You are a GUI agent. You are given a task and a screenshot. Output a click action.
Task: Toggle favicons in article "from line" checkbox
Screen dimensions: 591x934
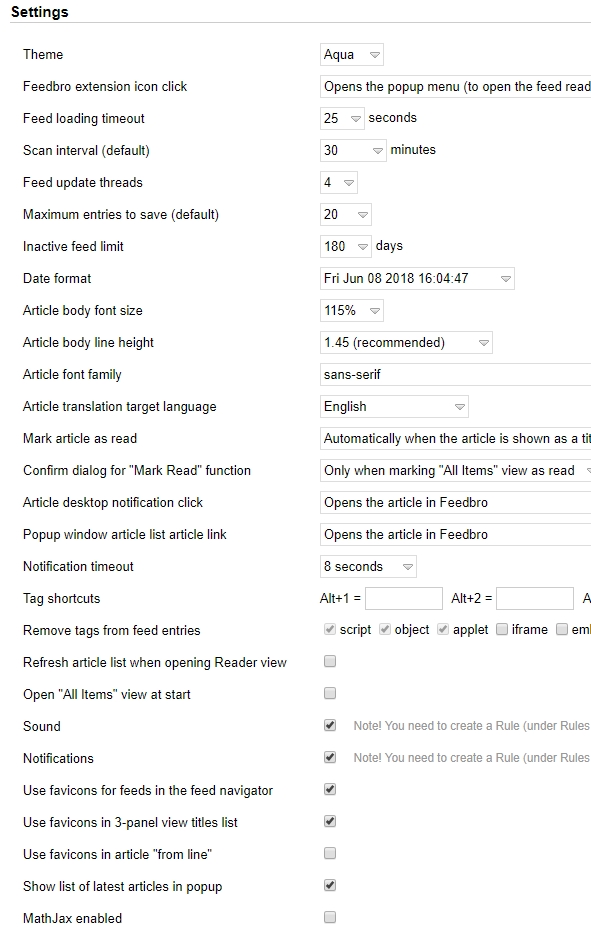coord(330,854)
